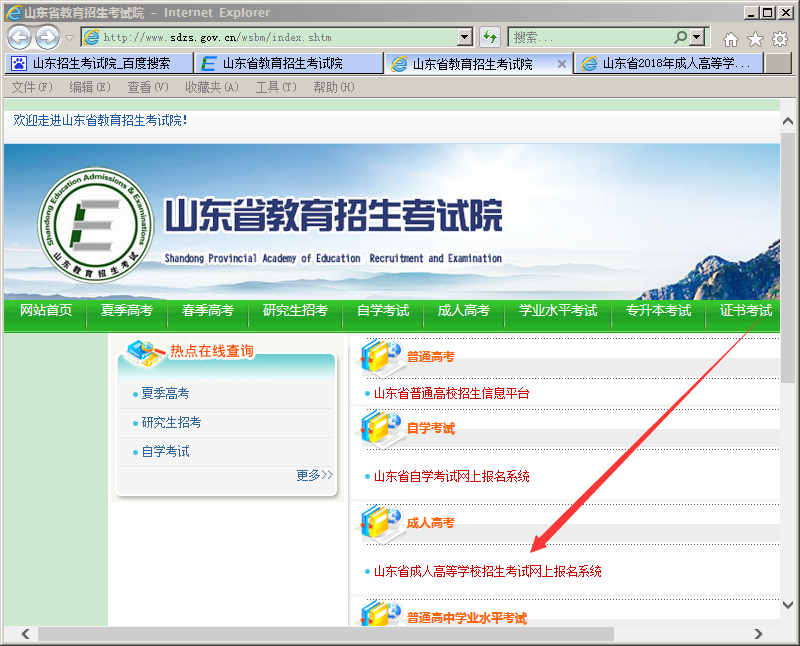Switch to tab 山东招生考试院_百度搜索
800x646 pixels.
[99, 63]
